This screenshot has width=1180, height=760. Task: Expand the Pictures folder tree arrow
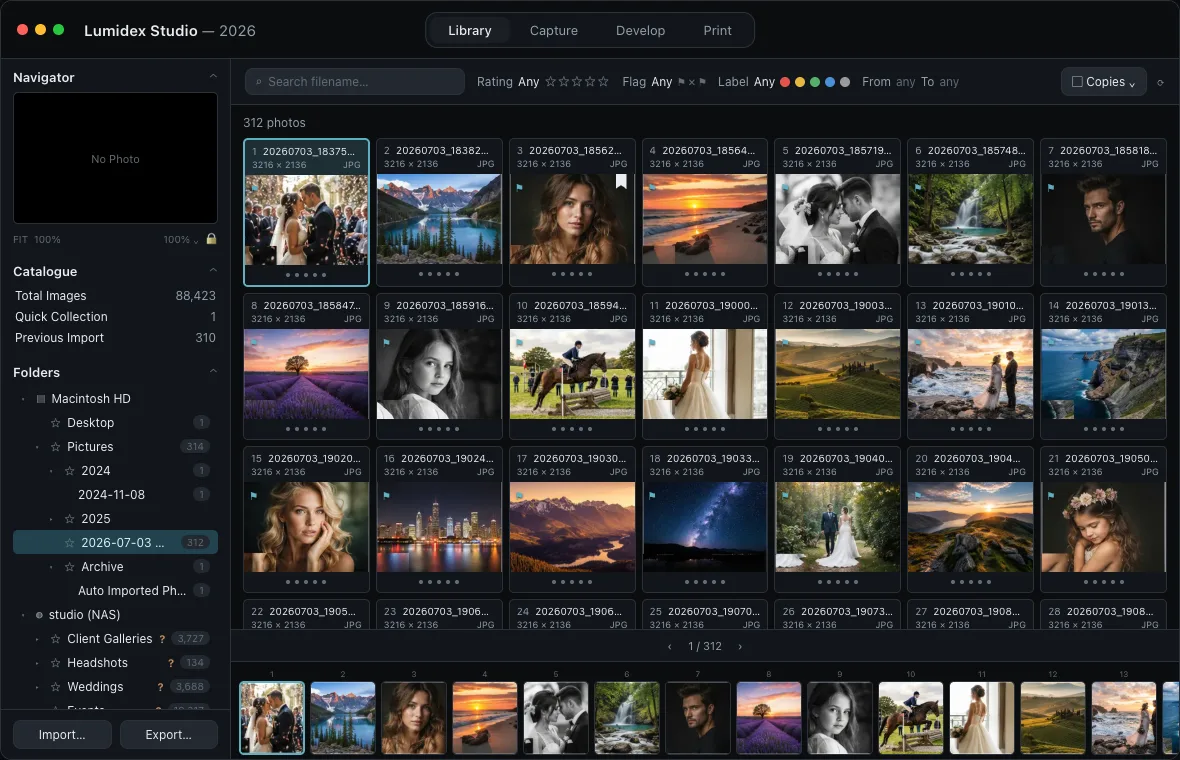[37, 447]
